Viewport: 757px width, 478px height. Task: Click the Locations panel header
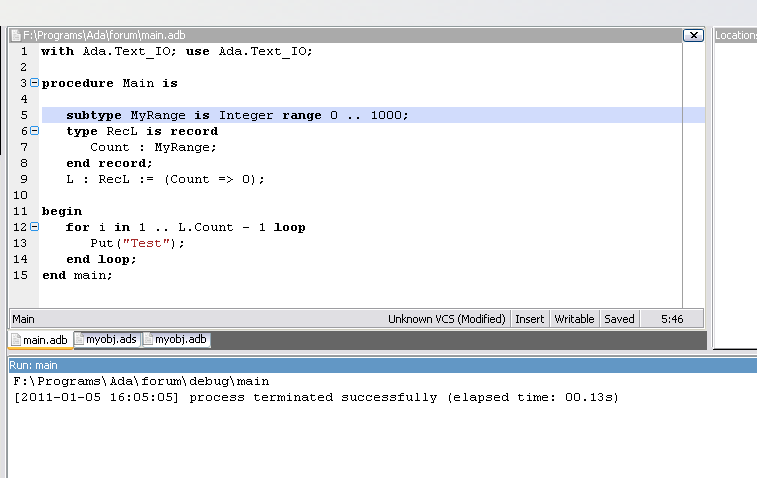(735, 35)
